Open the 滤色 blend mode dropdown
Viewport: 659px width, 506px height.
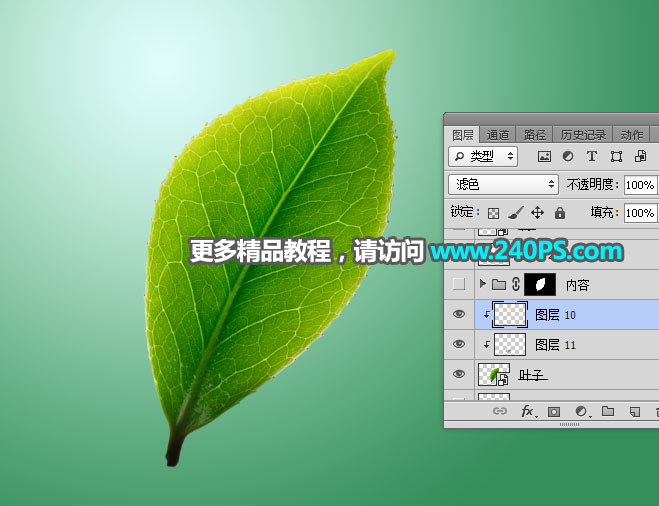pyautogui.click(x=503, y=184)
